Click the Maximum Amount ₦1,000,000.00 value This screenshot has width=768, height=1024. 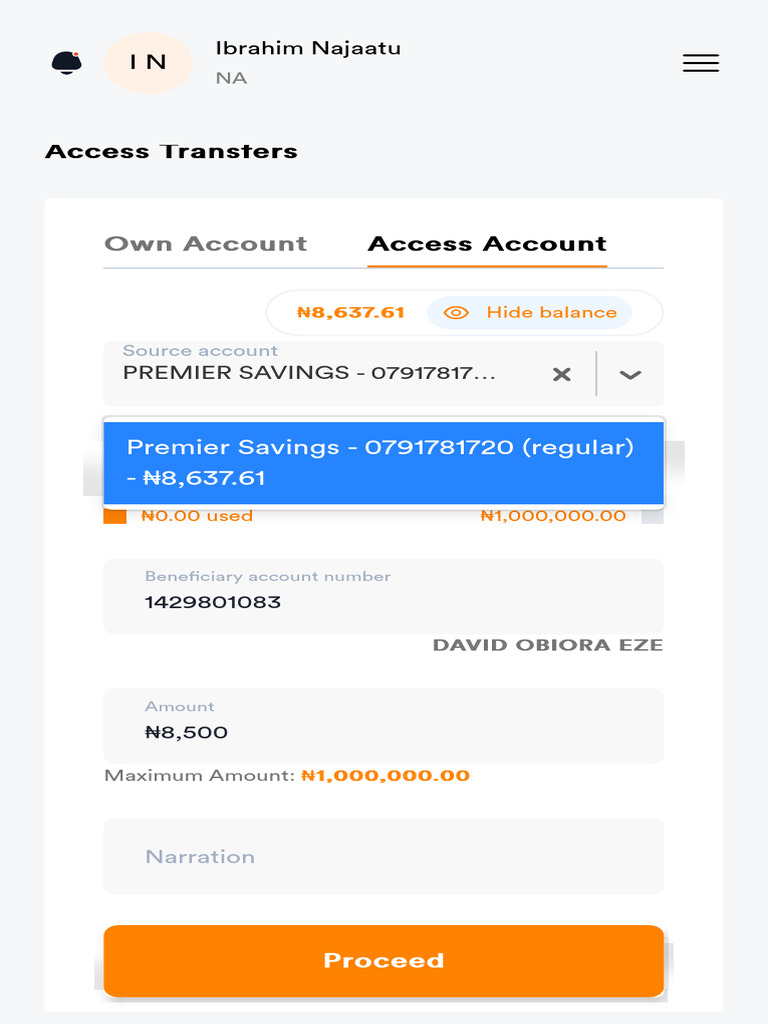(x=385, y=775)
